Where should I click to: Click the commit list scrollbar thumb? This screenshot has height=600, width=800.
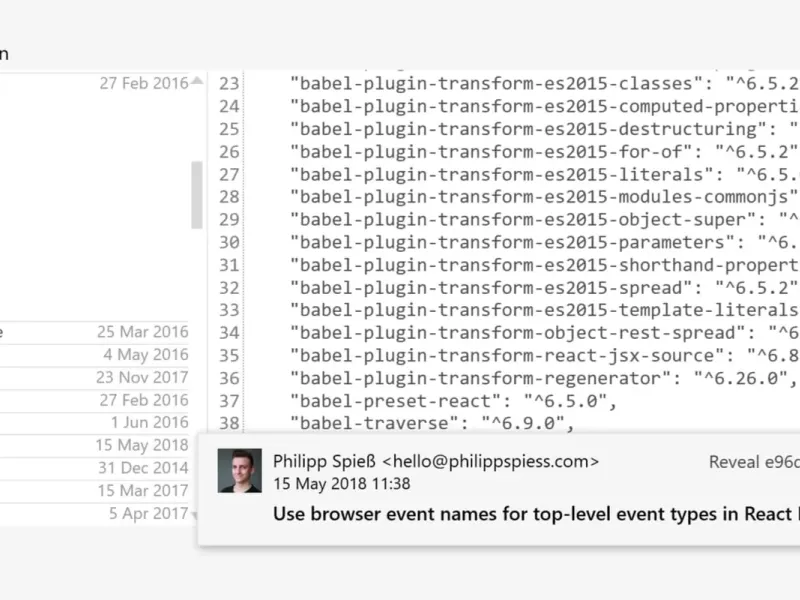point(197,195)
